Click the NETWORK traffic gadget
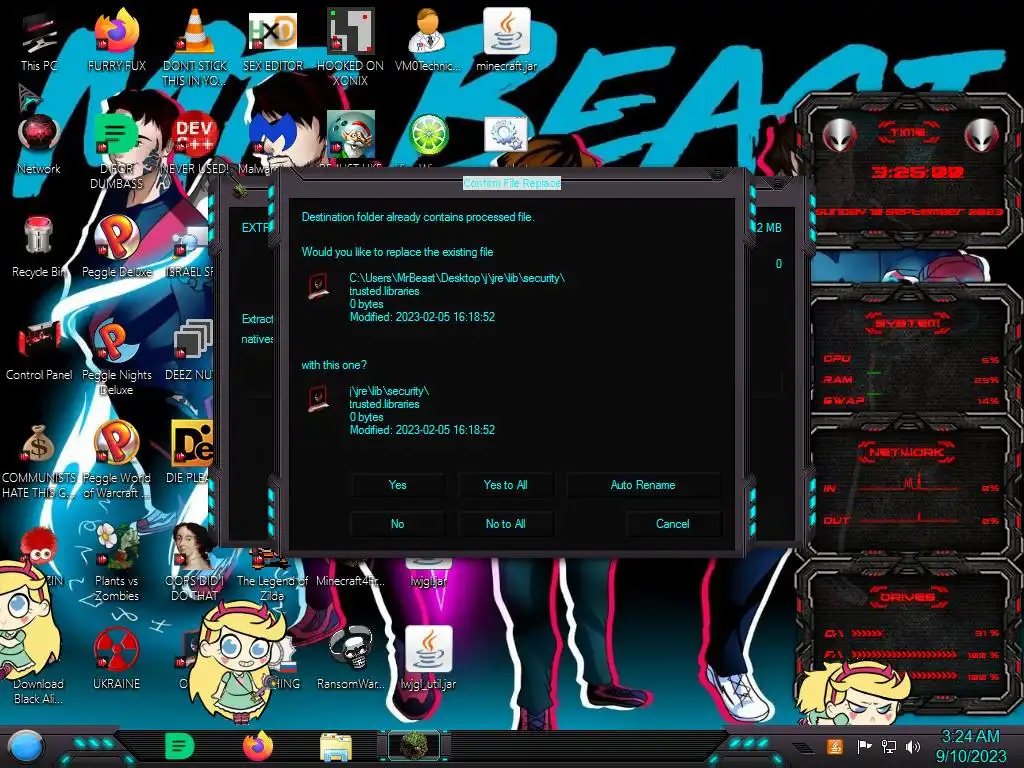 (x=908, y=487)
